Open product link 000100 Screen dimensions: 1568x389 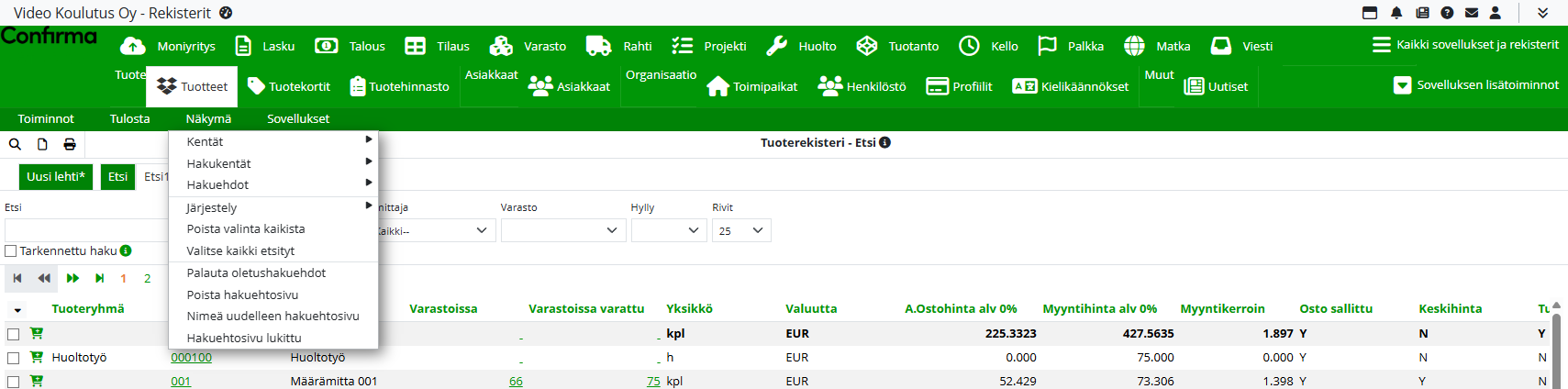pos(191,358)
